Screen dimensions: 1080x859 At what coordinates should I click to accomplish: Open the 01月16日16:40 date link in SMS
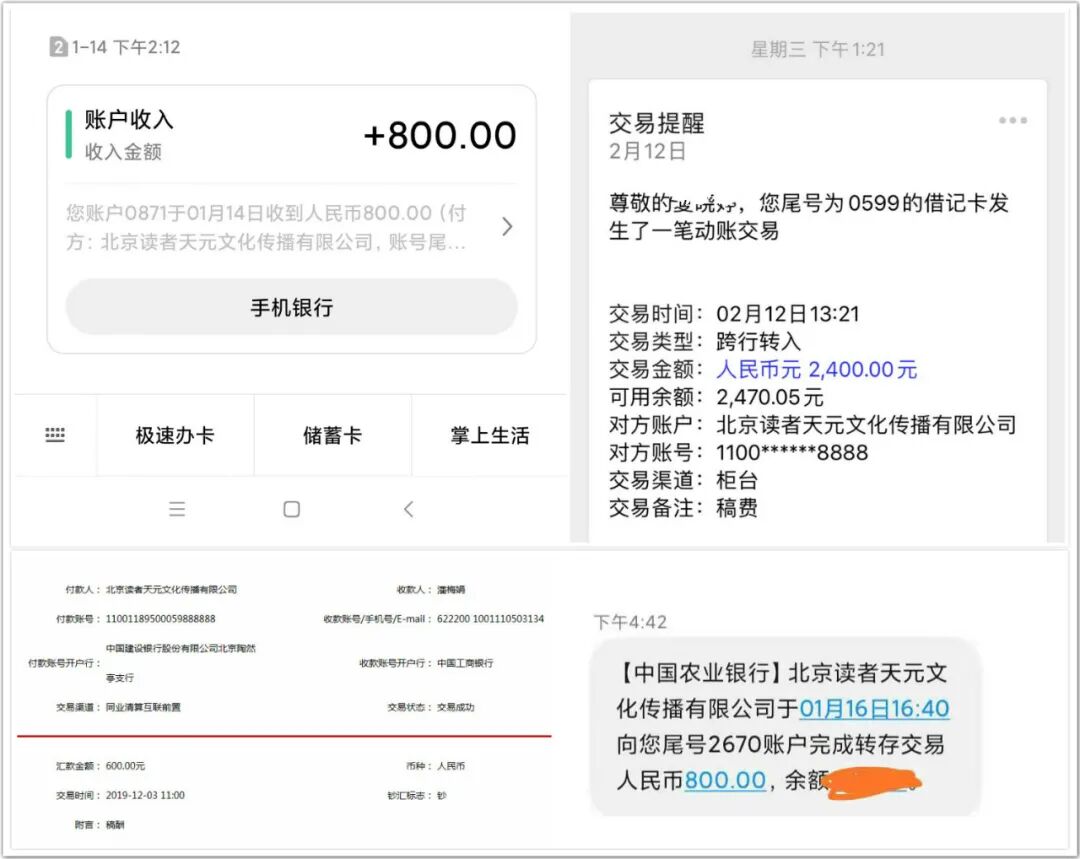874,709
